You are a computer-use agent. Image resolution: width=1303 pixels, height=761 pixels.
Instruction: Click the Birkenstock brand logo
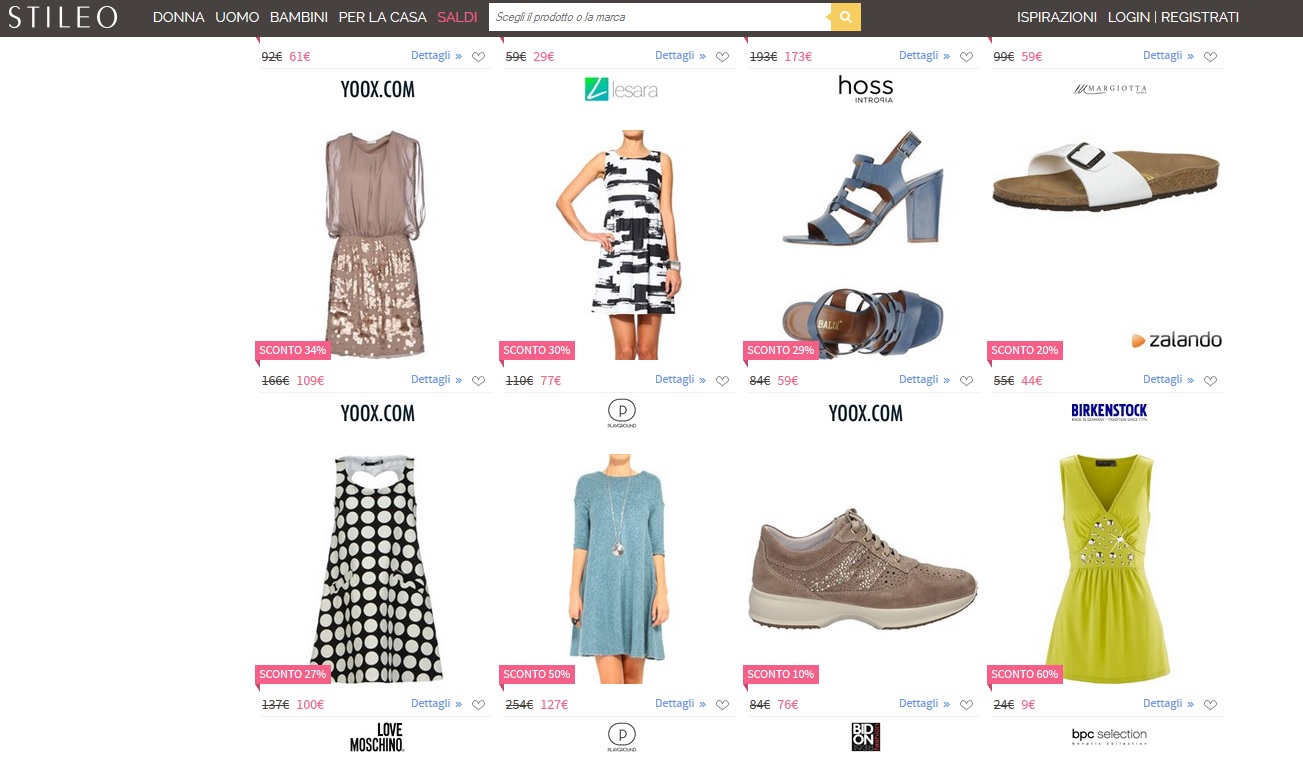(1109, 412)
